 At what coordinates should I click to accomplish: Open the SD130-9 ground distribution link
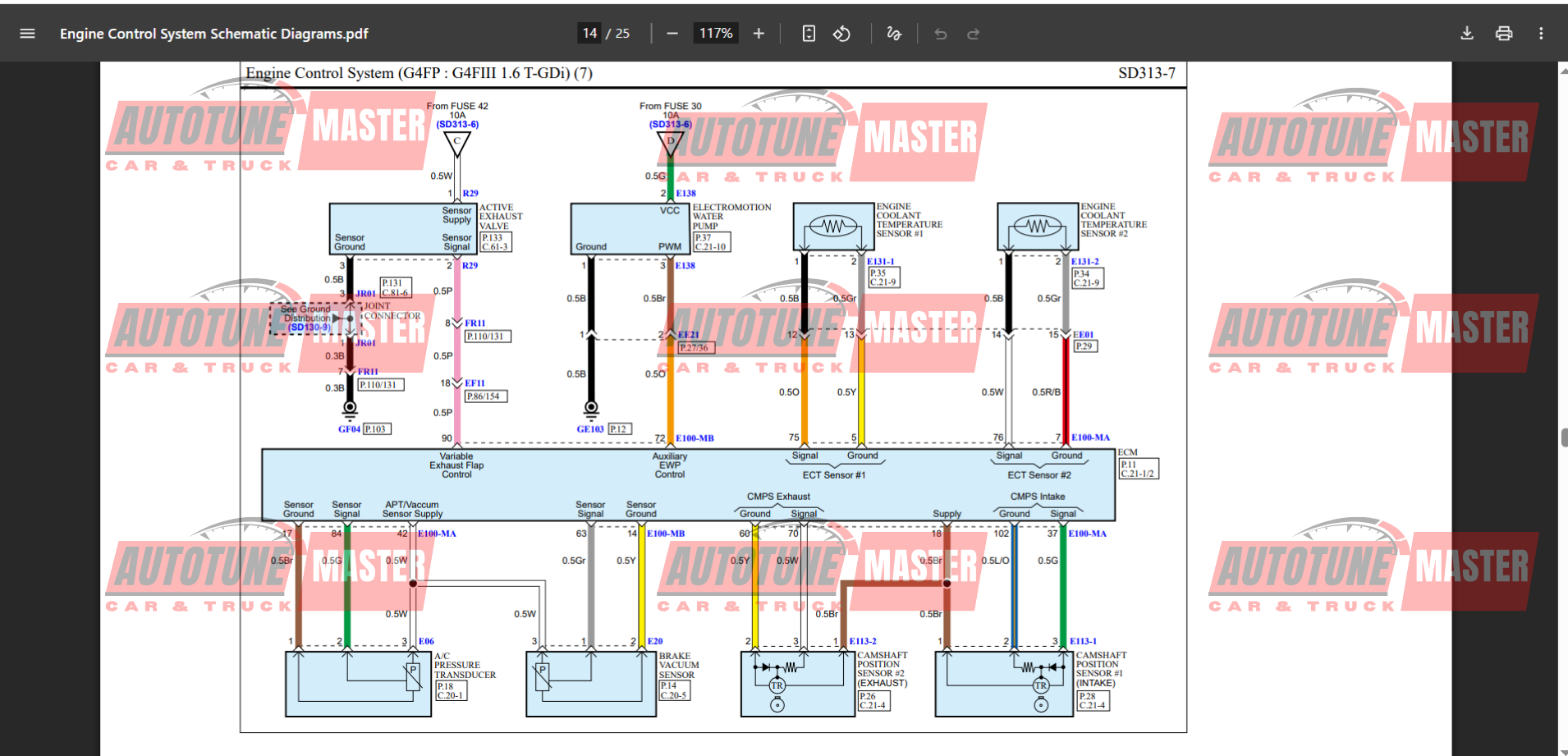pyautogui.click(x=309, y=327)
